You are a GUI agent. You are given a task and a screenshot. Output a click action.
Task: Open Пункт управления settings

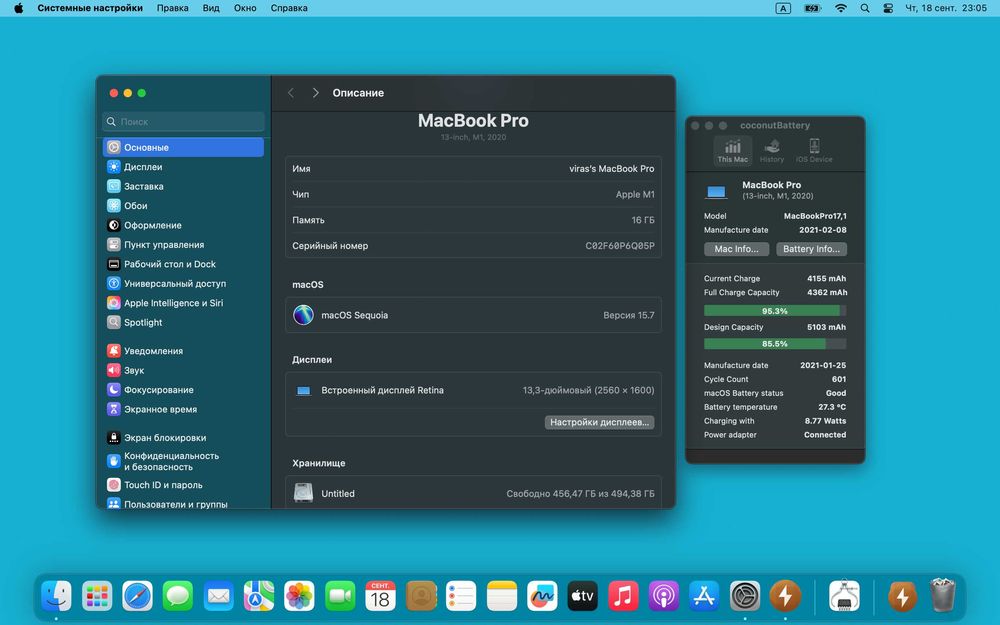pyautogui.click(x=183, y=245)
